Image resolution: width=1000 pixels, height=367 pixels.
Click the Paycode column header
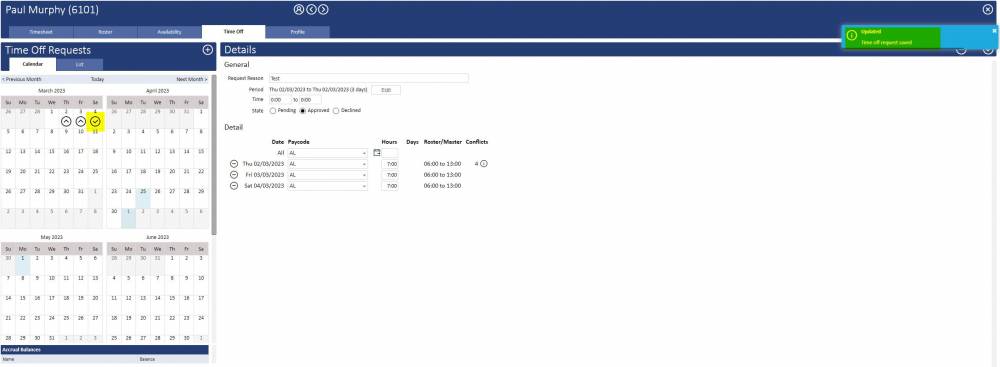click(298, 142)
